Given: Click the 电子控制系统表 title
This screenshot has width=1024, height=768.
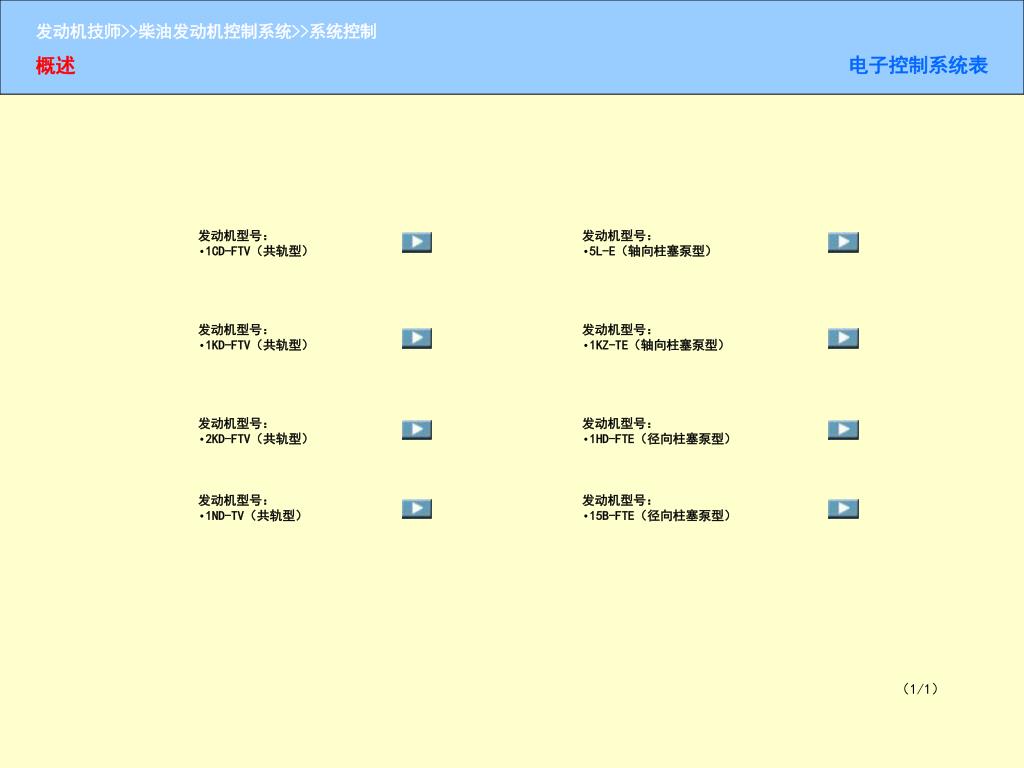Looking at the screenshot, I should click(x=918, y=65).
